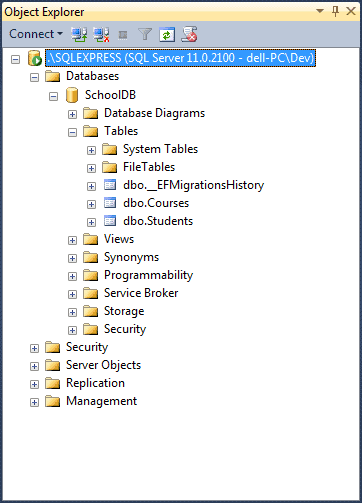Click the Stop Activity script icon
The image size is (363, 503).
(x=189, y=34)
